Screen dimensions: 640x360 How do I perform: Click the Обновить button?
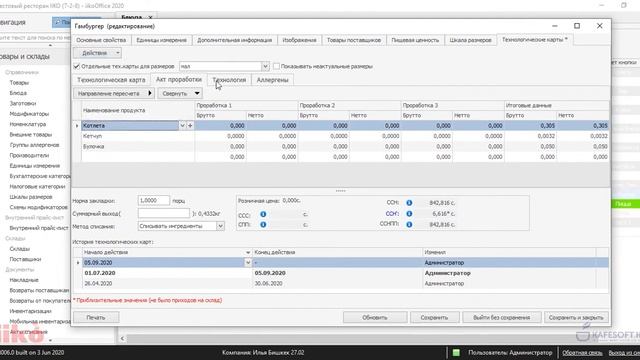[375, 318]
